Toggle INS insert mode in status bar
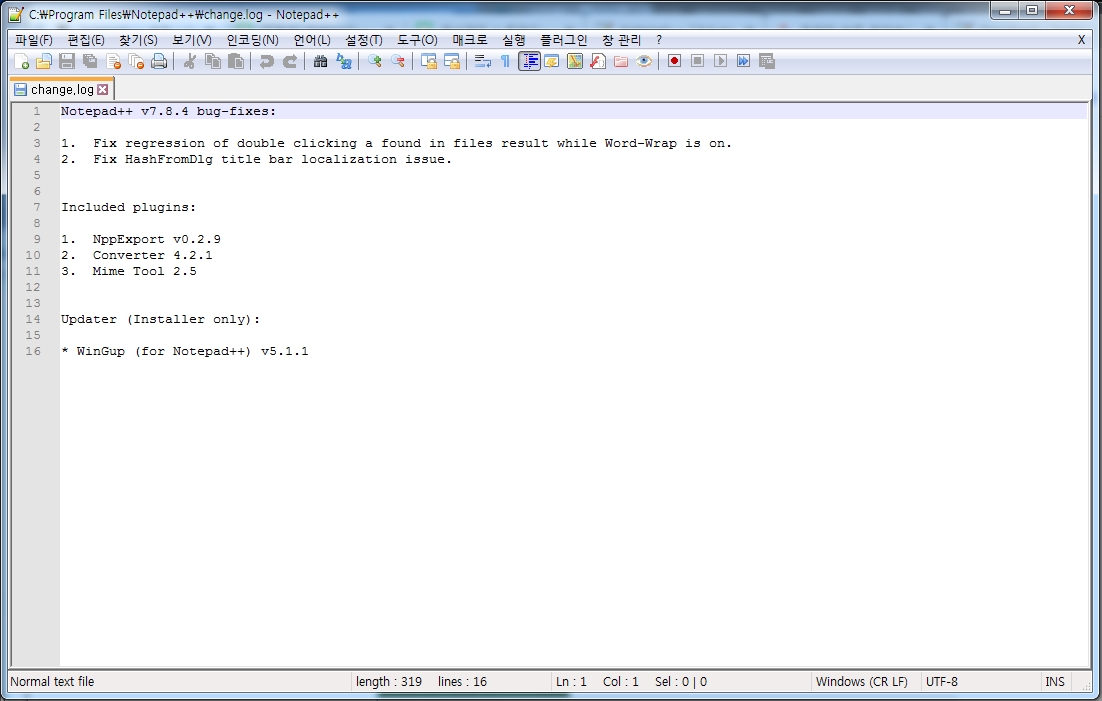Screen dimensions: 1102x701 [x=1054, y=681]
